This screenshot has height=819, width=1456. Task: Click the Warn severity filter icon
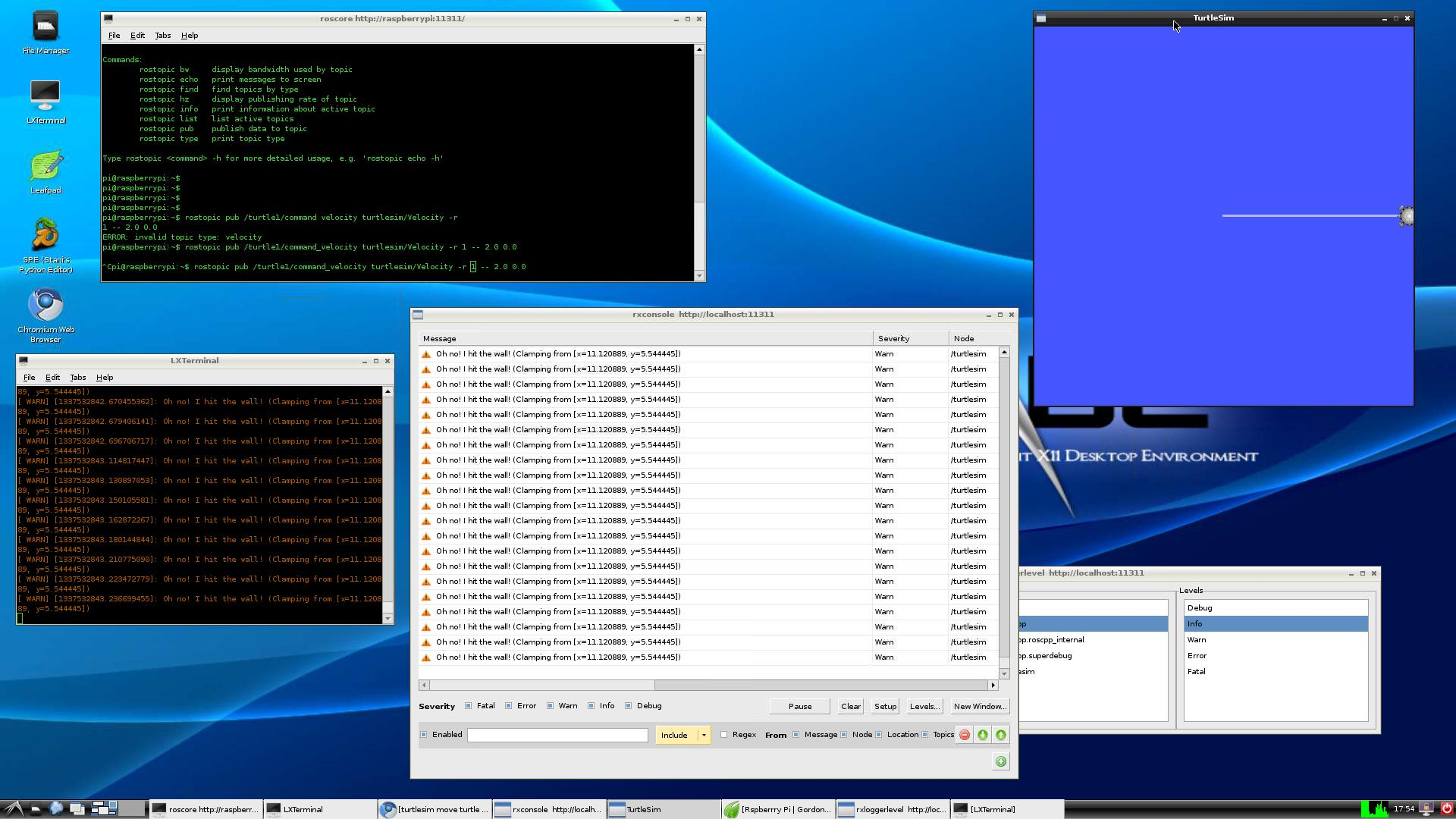pyautogui.click(x=550, y=705)
